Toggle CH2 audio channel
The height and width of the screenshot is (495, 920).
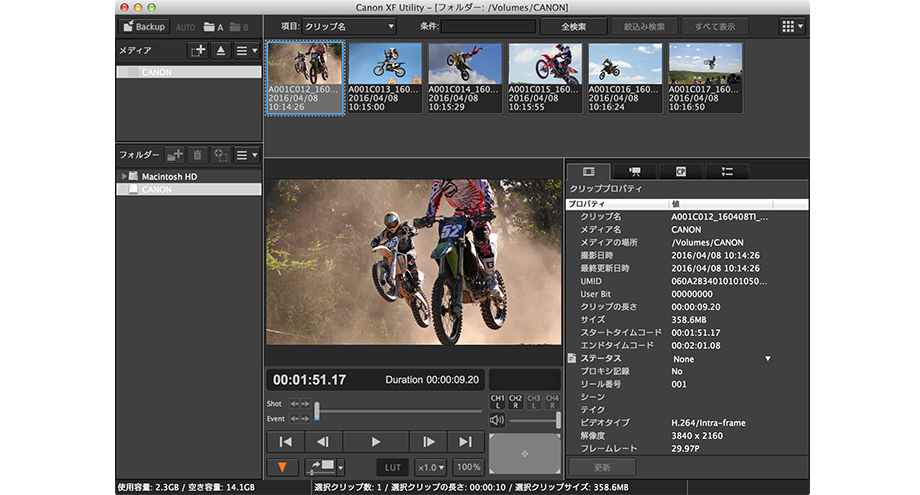(x=516, y=401)
